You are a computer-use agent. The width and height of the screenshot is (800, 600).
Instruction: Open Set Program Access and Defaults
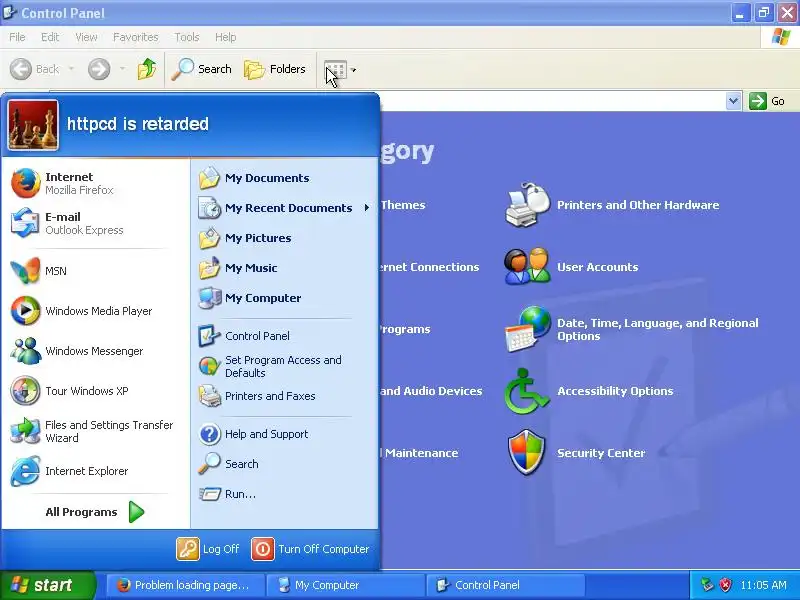[x=284, y=366]
